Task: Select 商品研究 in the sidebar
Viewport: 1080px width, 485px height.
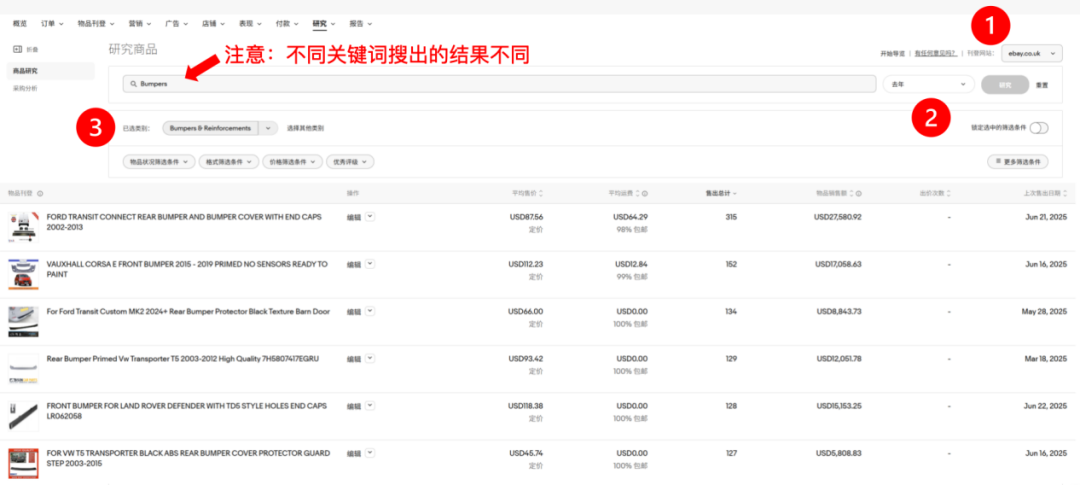Action: [51, 70]
